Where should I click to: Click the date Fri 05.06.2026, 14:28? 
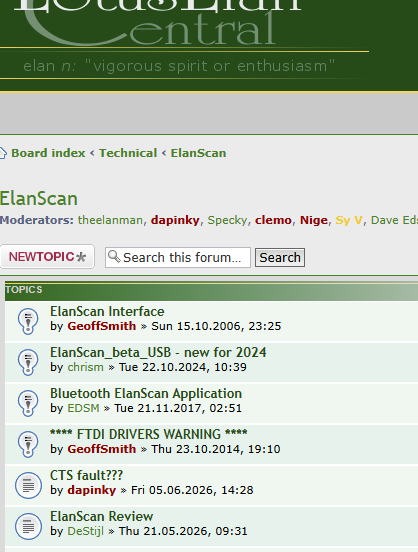coord(192,490)
